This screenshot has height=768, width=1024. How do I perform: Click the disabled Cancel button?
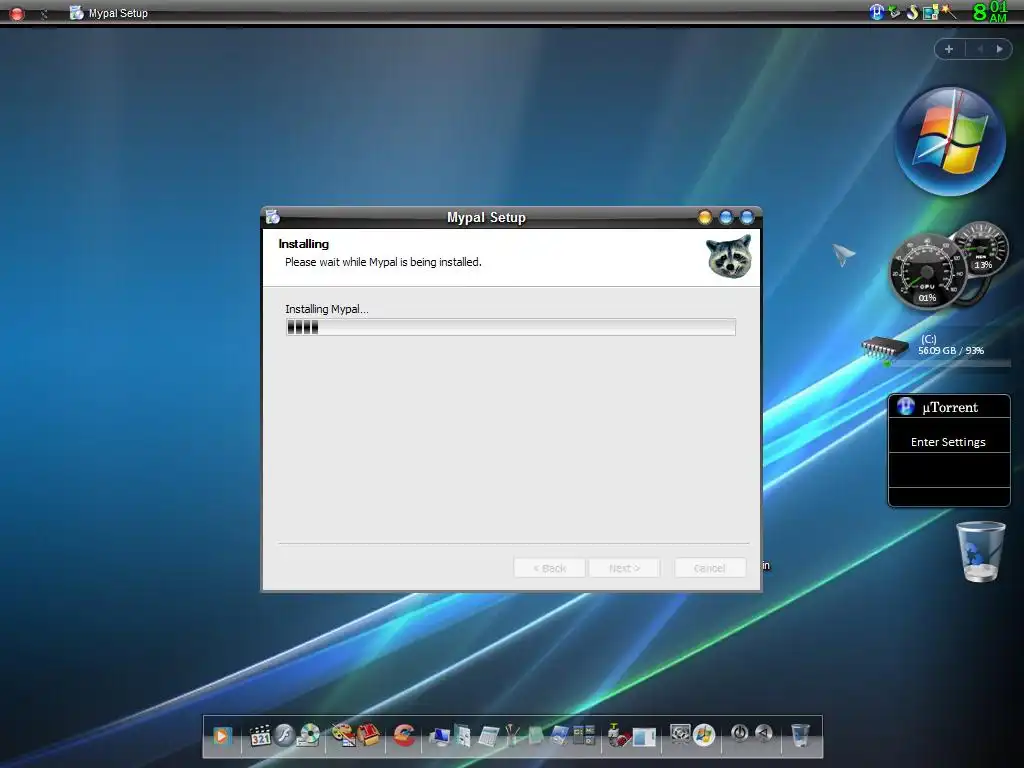[710, 568]
